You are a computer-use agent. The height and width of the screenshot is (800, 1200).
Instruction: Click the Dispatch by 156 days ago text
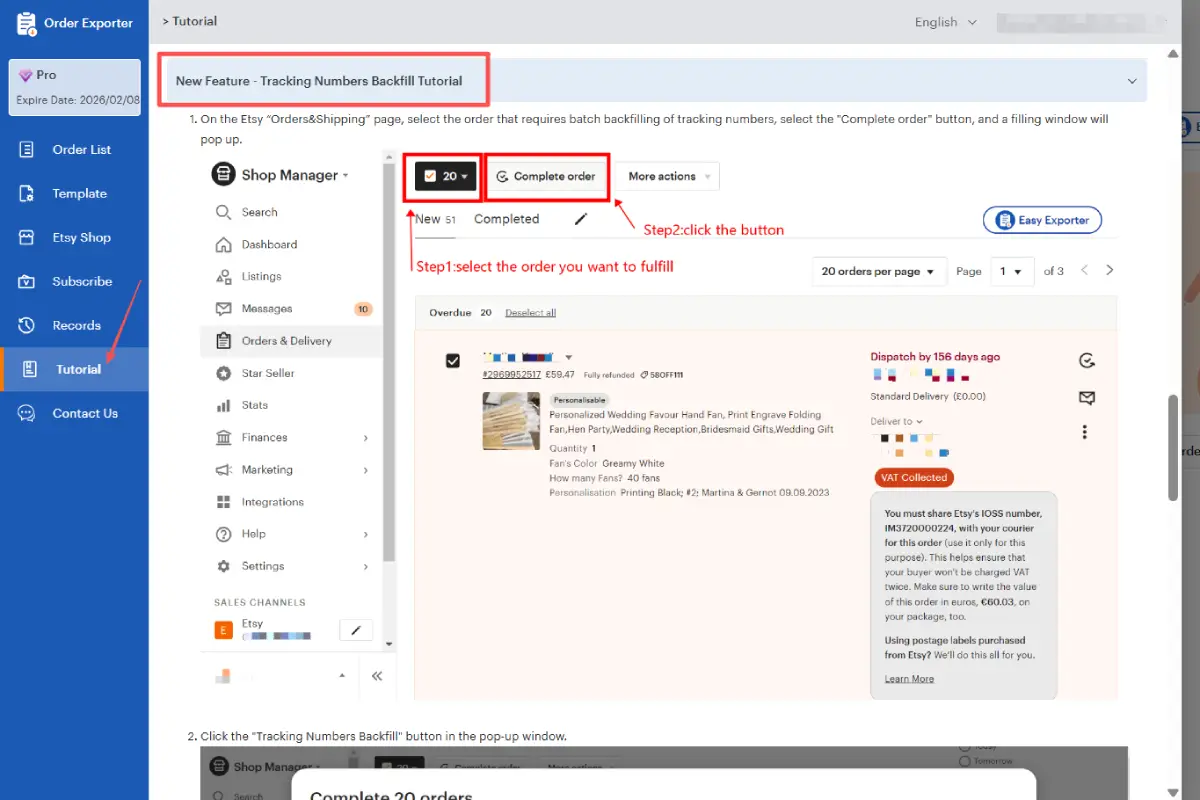point(935,357)
